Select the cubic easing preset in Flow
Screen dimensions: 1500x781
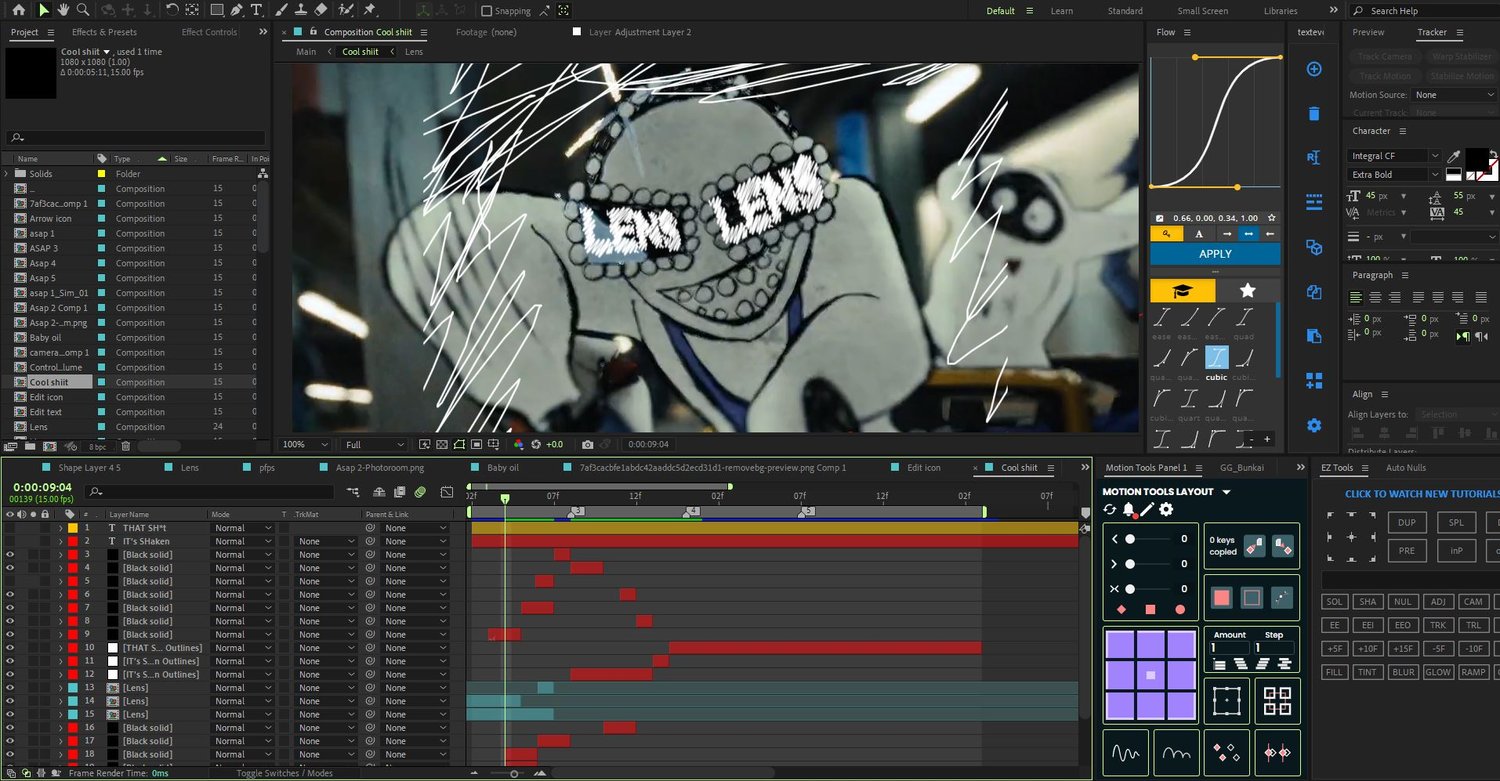1216,358
